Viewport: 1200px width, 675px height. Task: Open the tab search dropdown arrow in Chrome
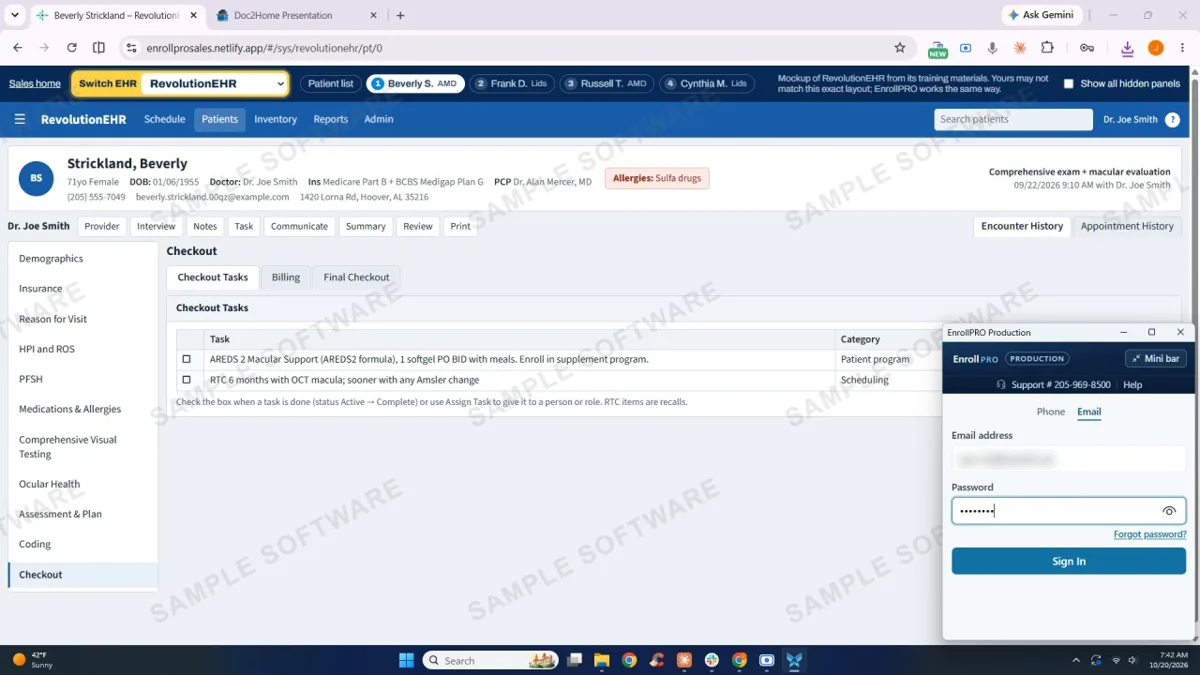pos(14,15)
